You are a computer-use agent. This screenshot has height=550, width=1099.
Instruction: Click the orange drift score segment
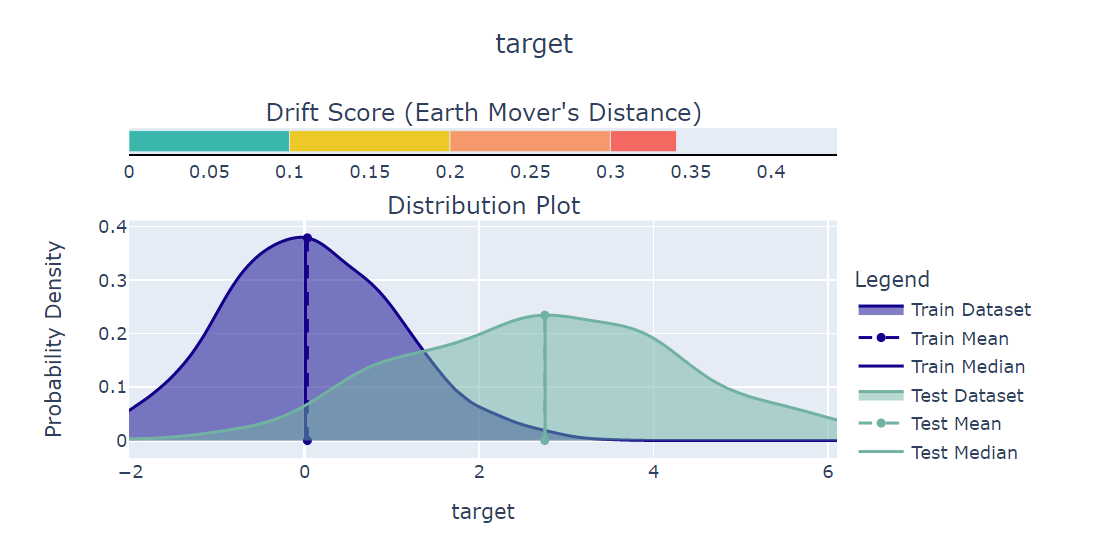(530, 141)
